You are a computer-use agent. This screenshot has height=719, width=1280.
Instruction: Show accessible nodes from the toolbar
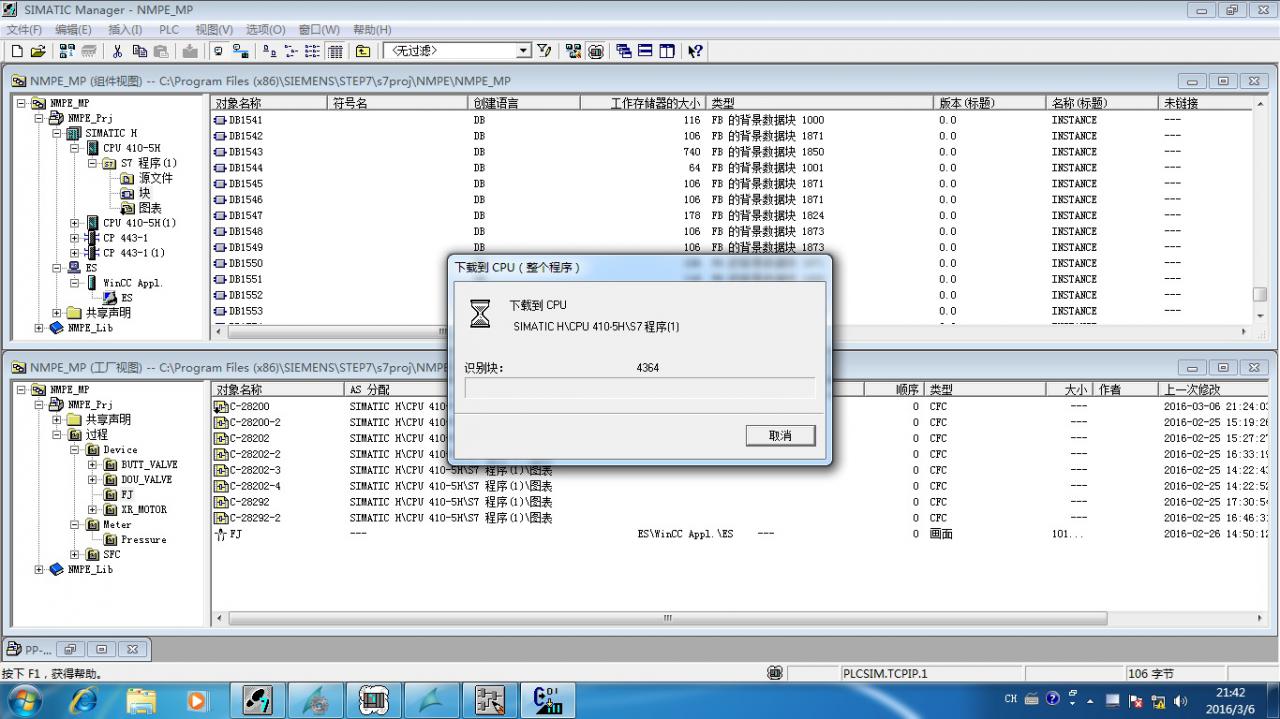(67, 51)
